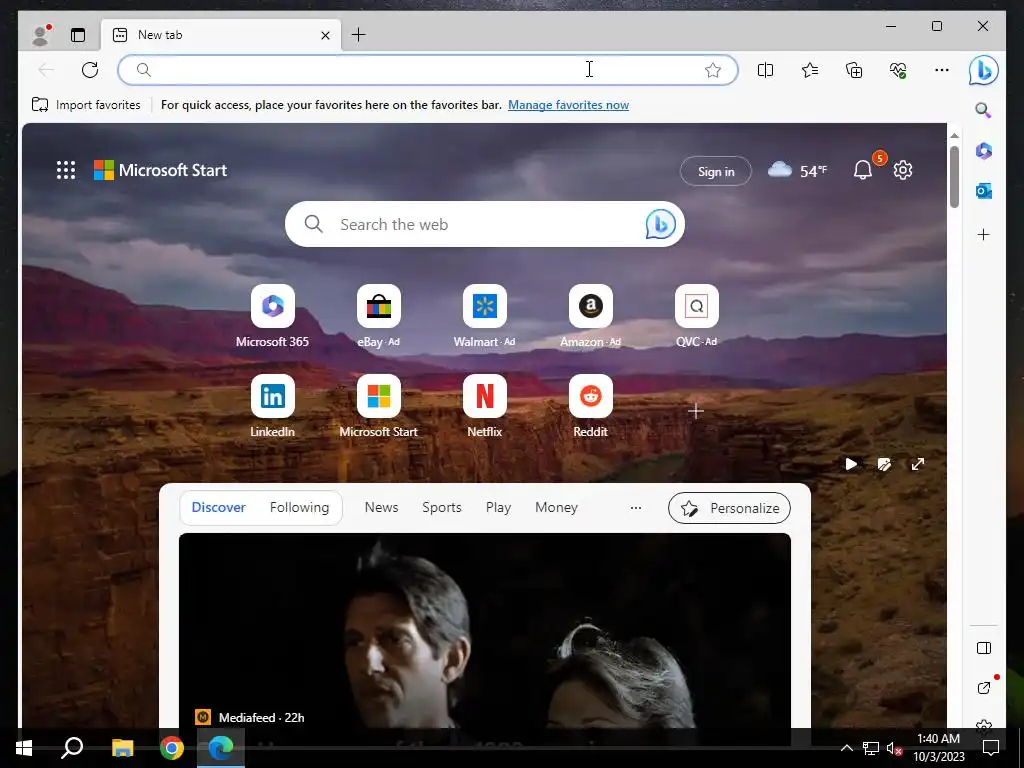This screenshot has width=1024, height=768.
Task: Open the Amazon quick link
Action: click(590, 317)
